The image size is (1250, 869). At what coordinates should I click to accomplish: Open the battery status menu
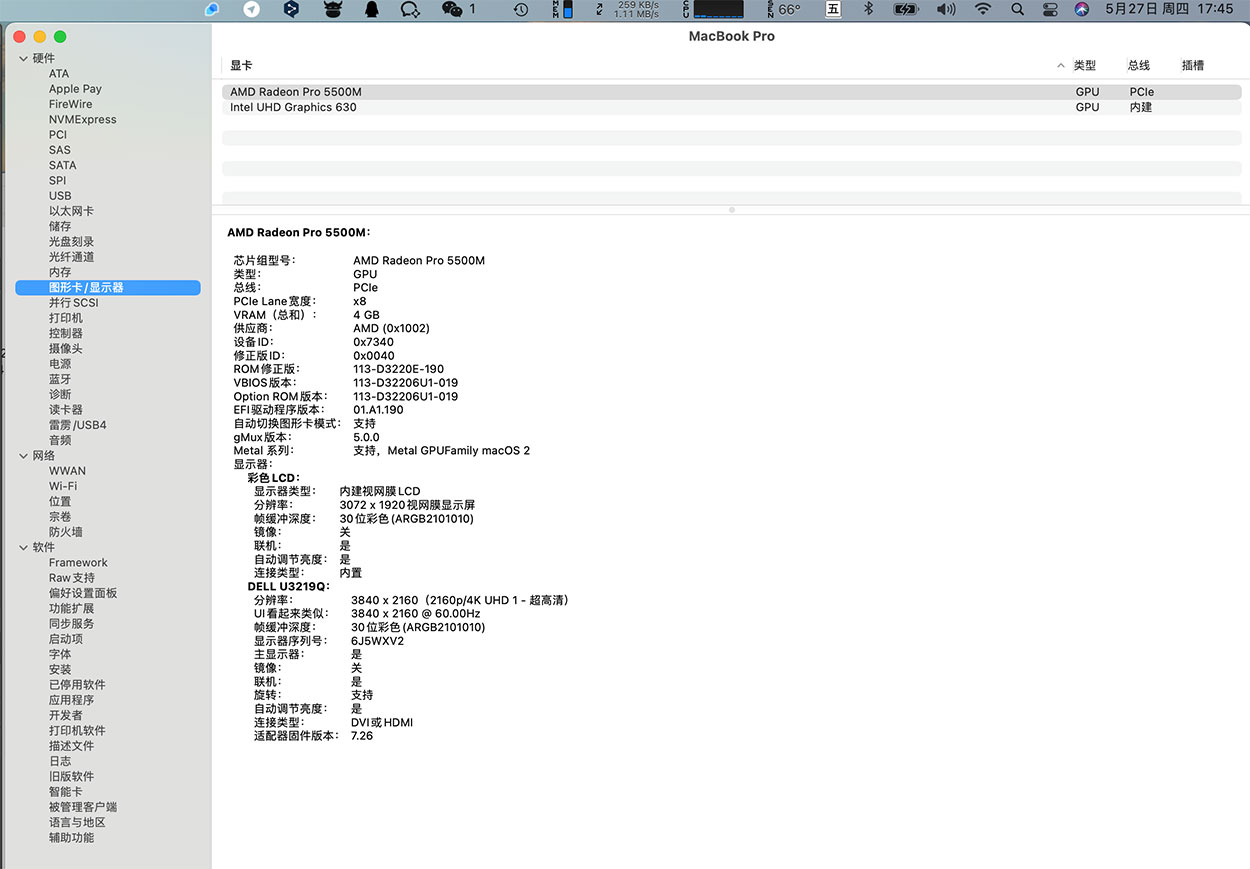[x=905, y=9]
